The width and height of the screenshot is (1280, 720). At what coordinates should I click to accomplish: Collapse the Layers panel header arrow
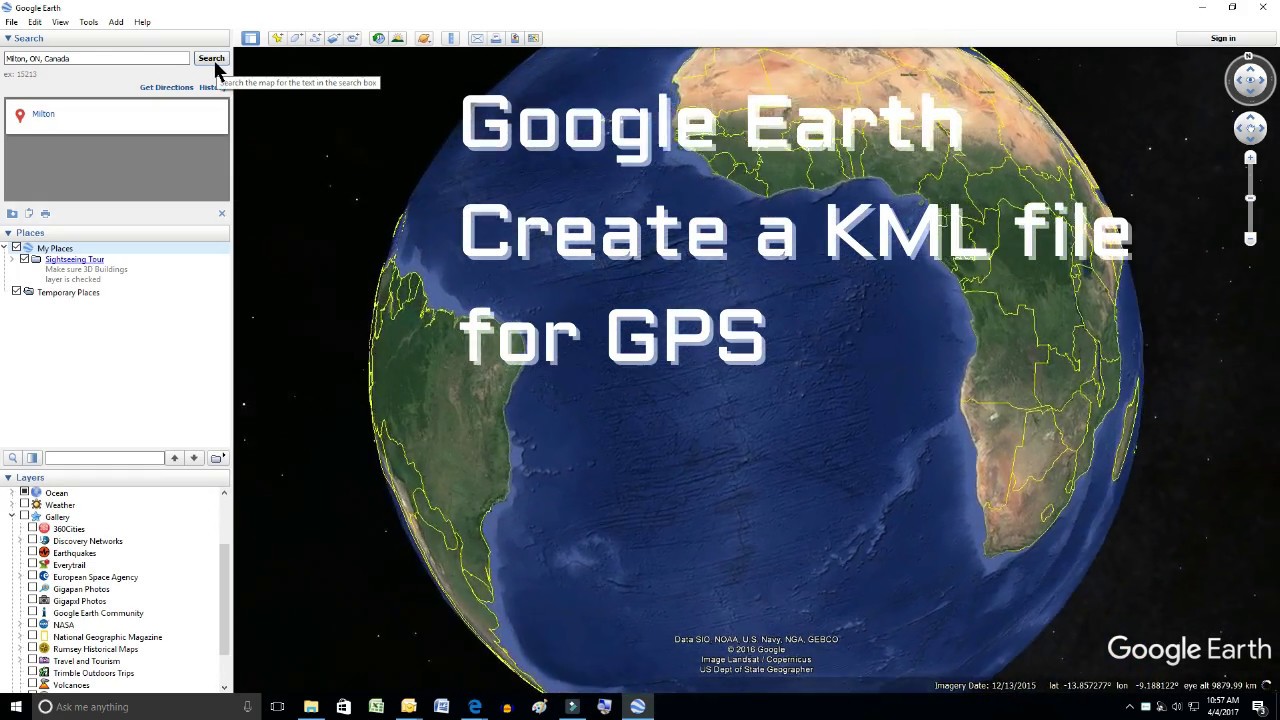pyautogui.click(x=7, y=477)
